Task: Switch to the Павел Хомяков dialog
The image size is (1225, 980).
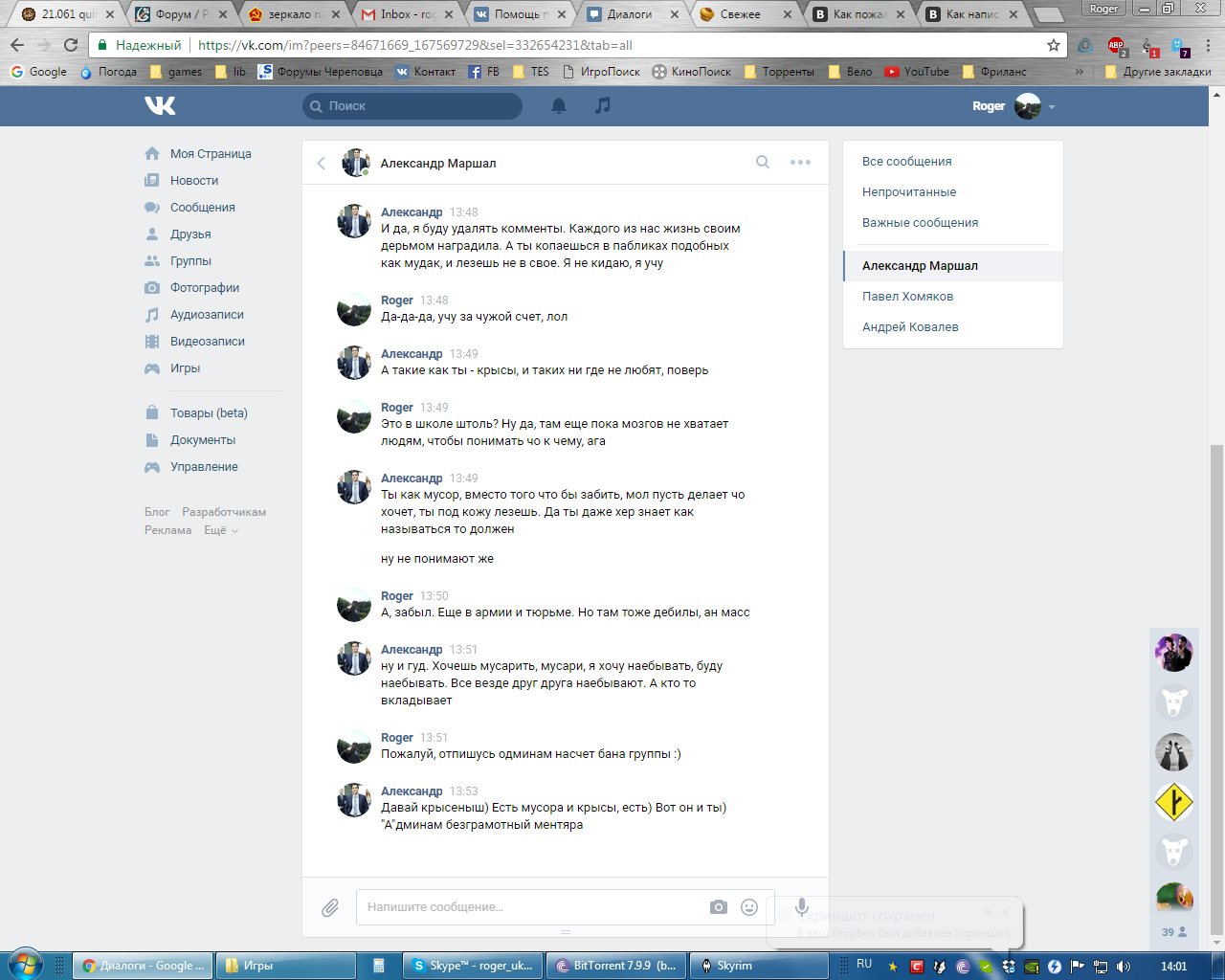Action: pyautogui.click(x=907, y=297)
